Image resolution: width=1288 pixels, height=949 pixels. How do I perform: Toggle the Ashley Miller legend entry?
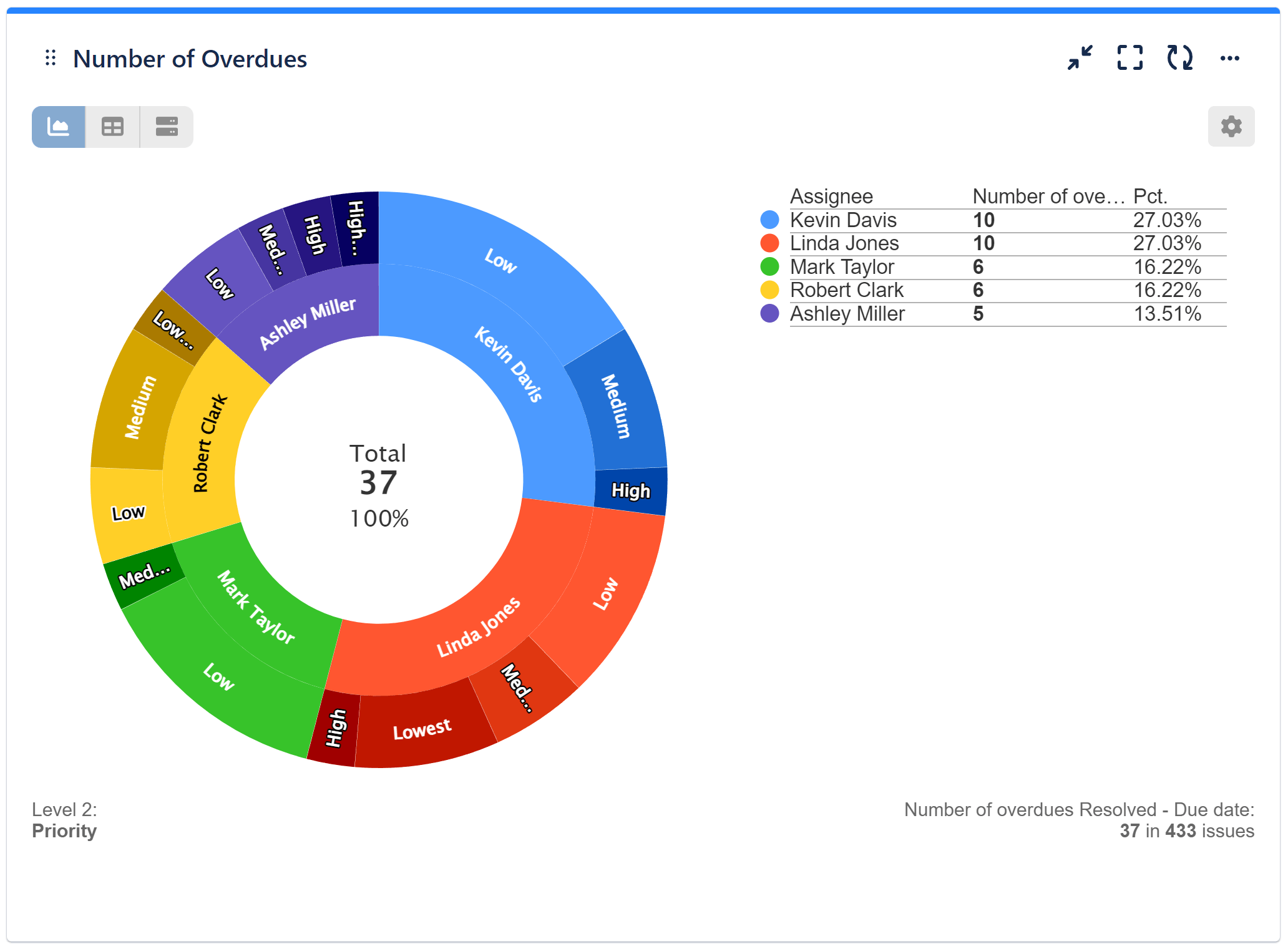pos(847,314)
